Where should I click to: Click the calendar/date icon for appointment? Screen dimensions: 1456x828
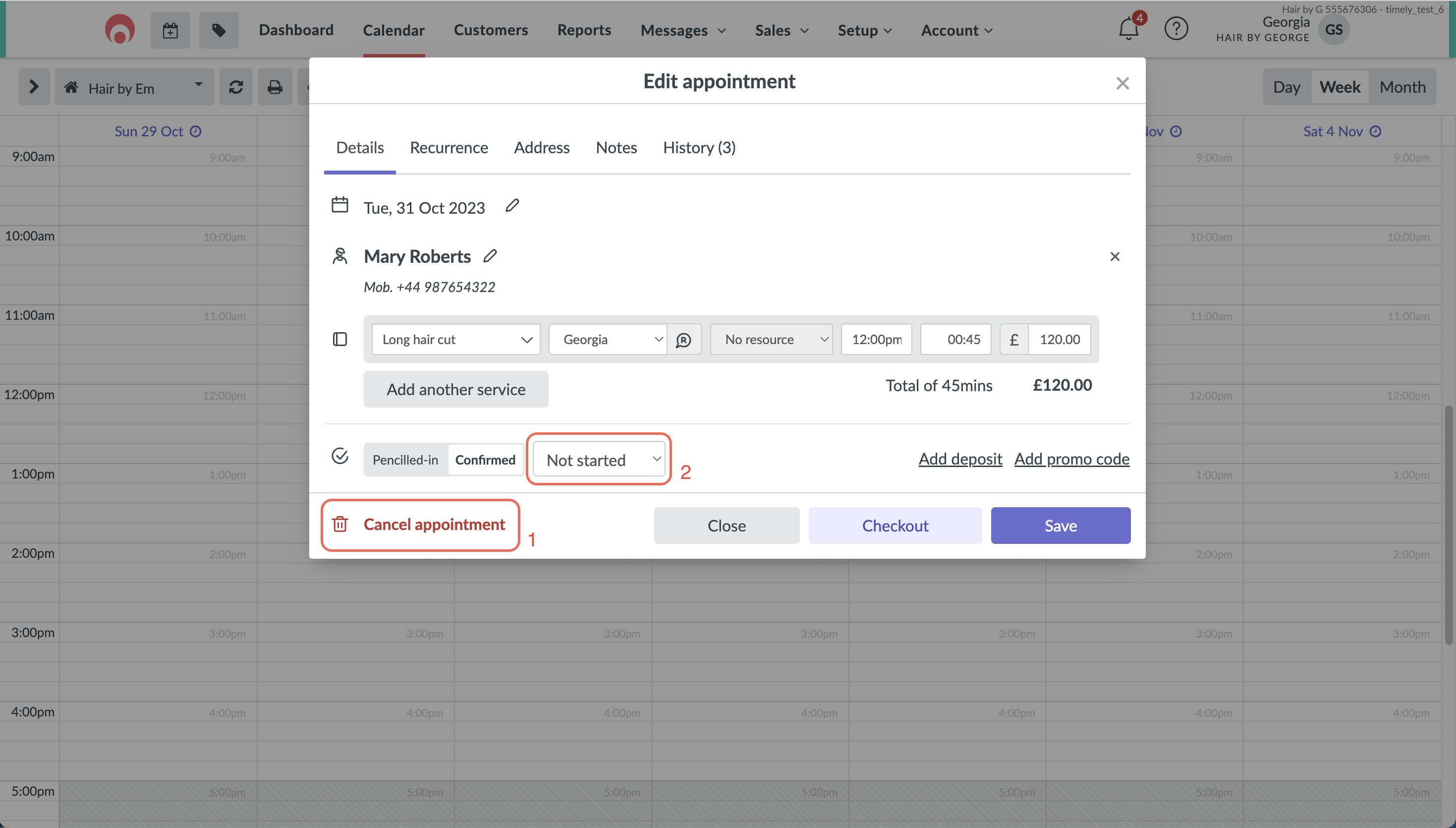[x=340, y=208]
